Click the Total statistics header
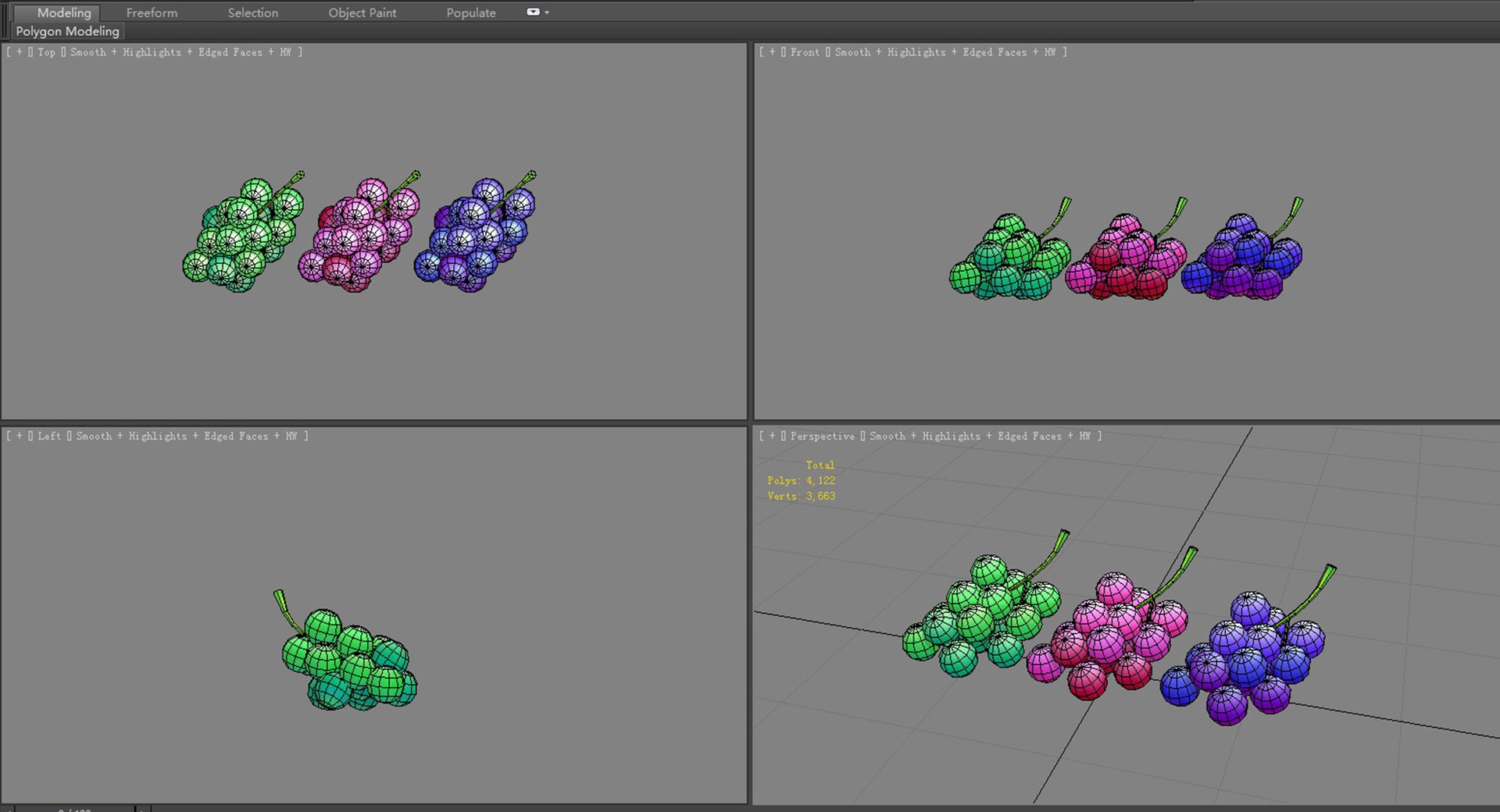Screen dimensions: 1500x812 click(820, 465)
